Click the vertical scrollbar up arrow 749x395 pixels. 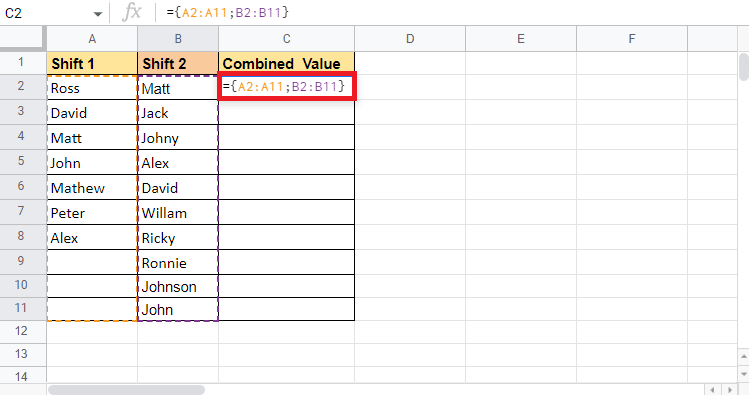[743, 356]
